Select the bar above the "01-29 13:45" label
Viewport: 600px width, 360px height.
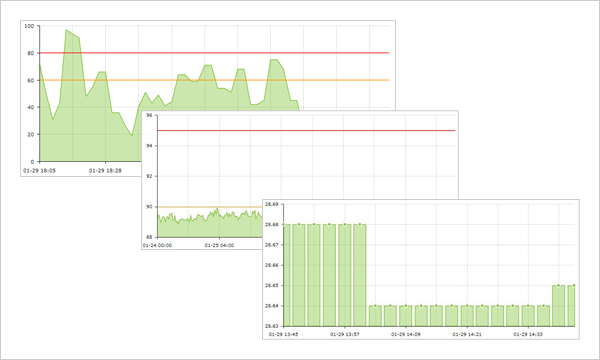tap(287, 275)
